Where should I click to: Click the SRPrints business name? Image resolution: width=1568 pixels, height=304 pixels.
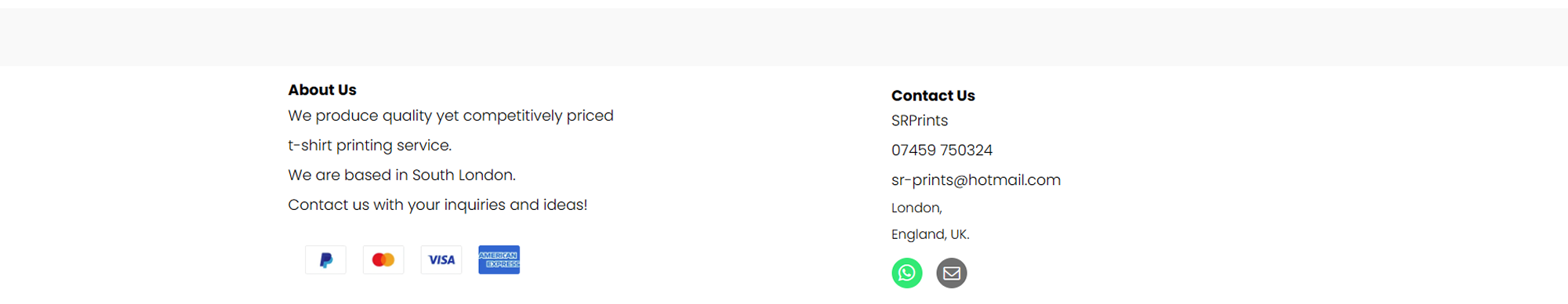click(x=920, y=121)
